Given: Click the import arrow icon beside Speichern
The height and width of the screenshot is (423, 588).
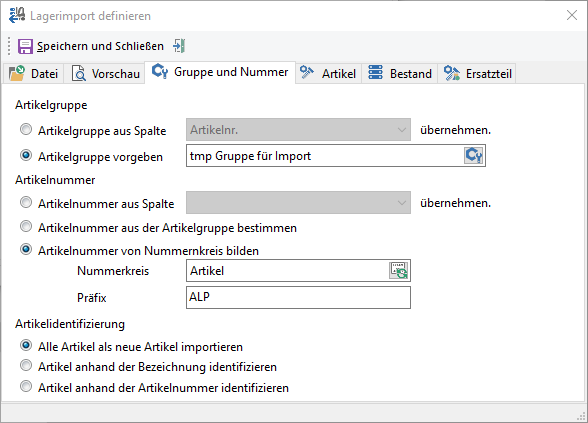Looking at the screenshot, I should pyautogui.click(x=179, y=46).
